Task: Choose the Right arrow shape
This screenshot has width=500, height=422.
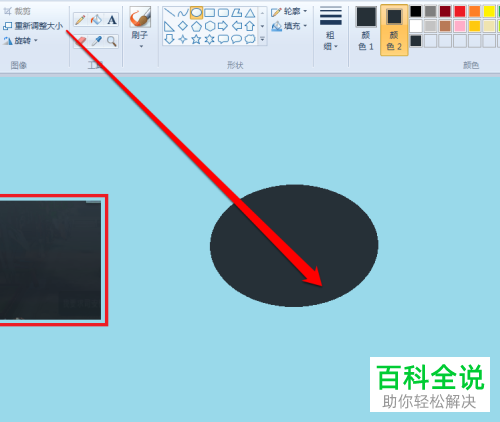Action: pyautogui.click(x=223, y=26)
